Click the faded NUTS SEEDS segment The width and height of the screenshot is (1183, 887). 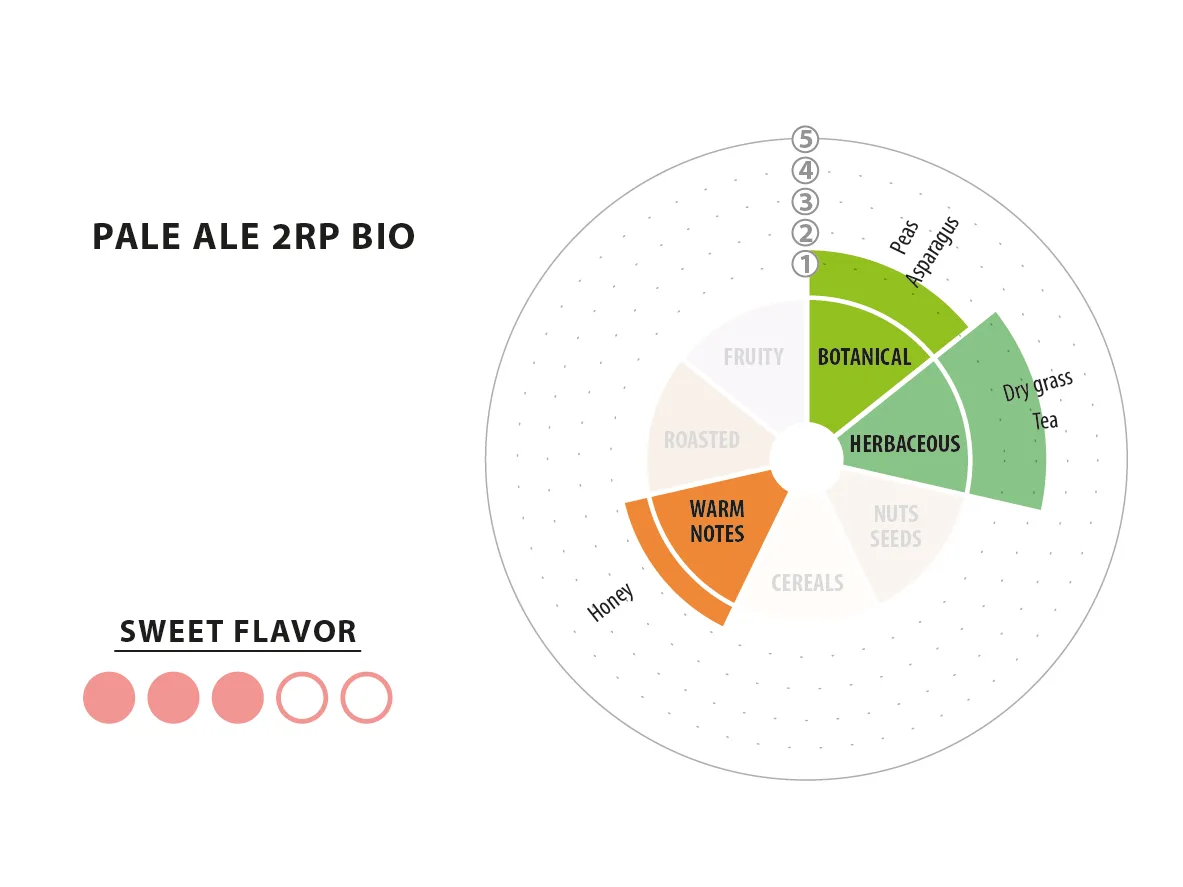point(898,528)
